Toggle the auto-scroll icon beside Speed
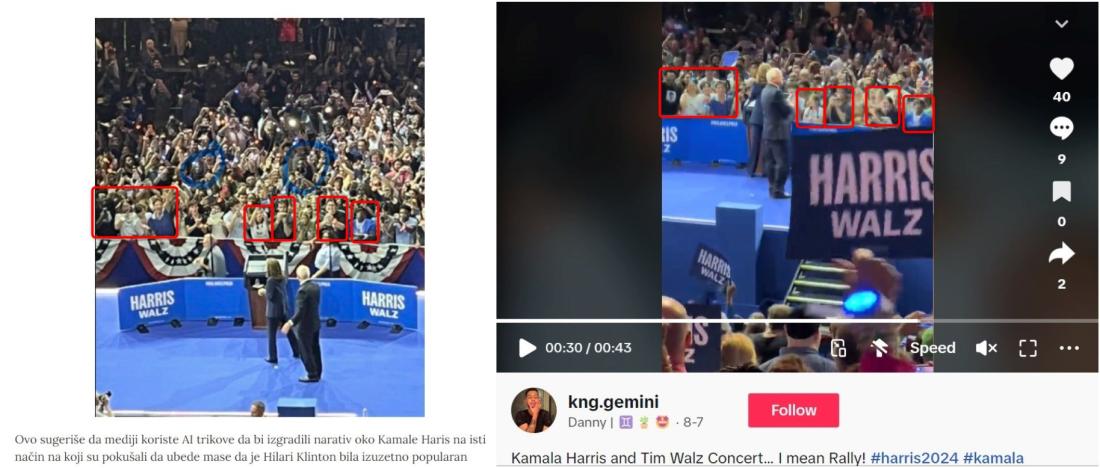 pyautogui.click(x=880, y=348)
